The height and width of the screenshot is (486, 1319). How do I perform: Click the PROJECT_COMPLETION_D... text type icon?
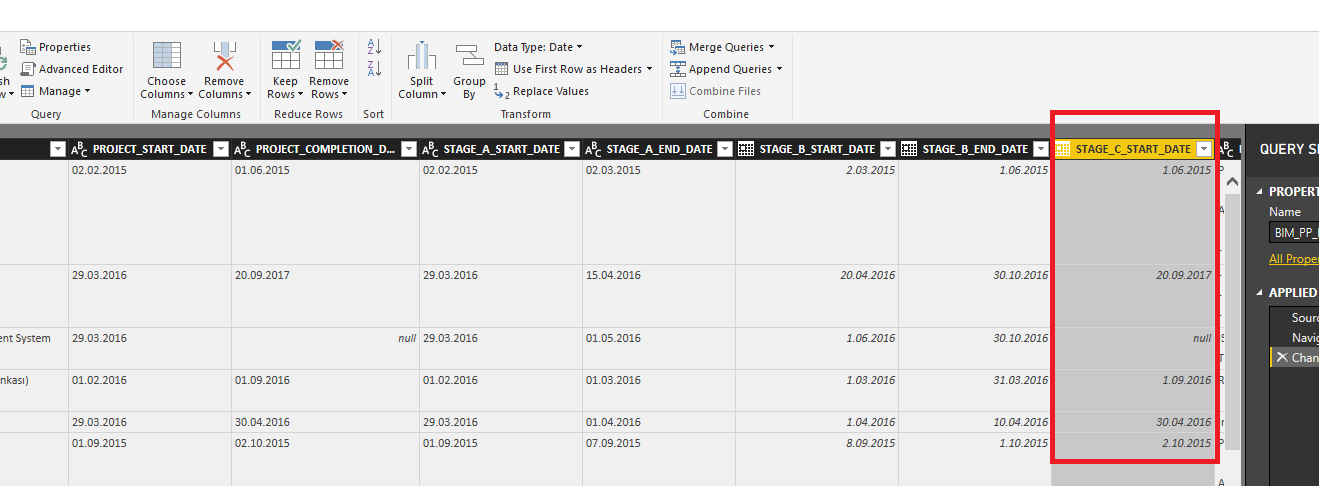(x=243, y=149)
